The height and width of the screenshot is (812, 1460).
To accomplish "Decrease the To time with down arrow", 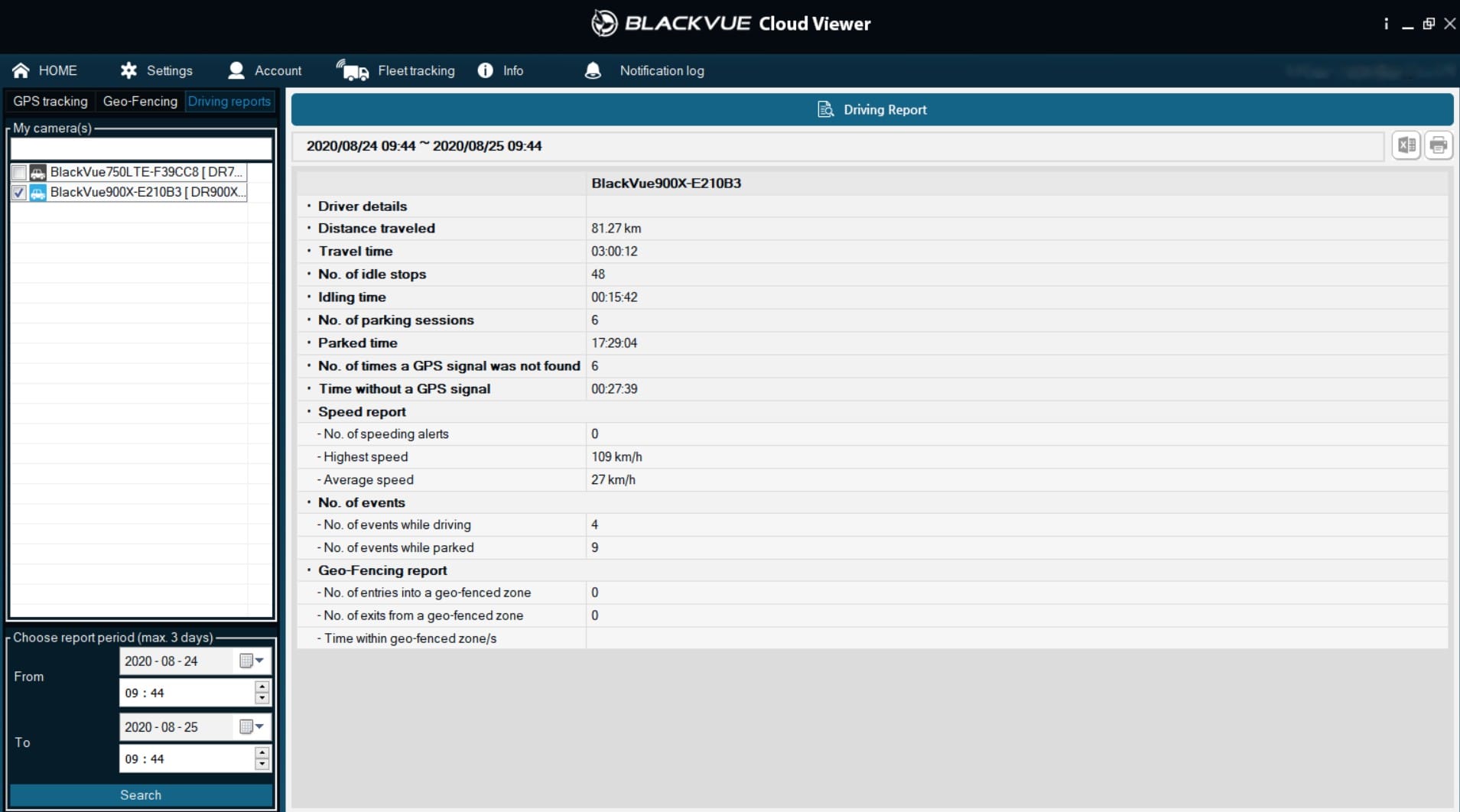I will [x=262, y=765].
